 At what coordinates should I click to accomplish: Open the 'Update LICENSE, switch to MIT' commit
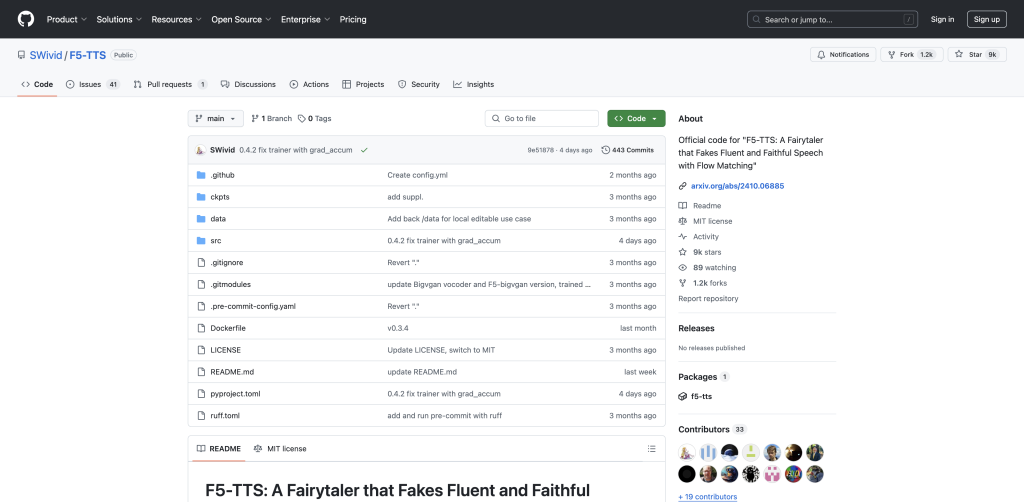click(x=441, y=350)
